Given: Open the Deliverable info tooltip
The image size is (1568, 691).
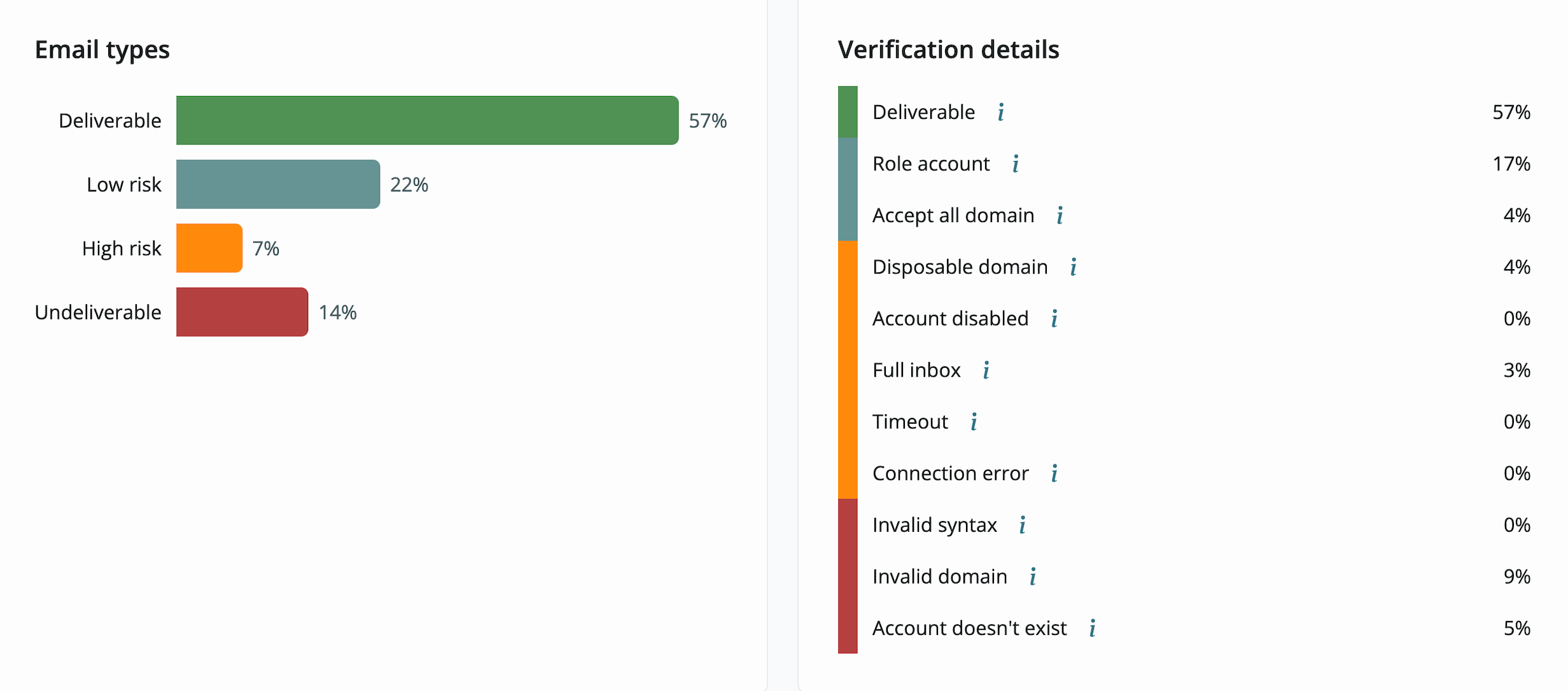Looking at the screenshot, I should (x=1001, y=112).
